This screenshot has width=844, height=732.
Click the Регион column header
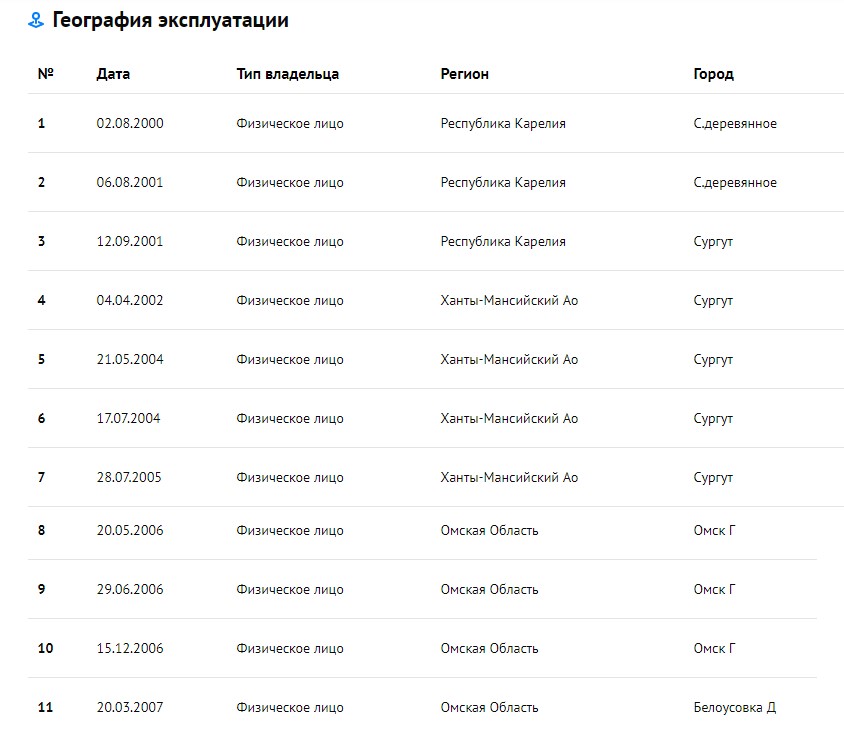[465, 74]
